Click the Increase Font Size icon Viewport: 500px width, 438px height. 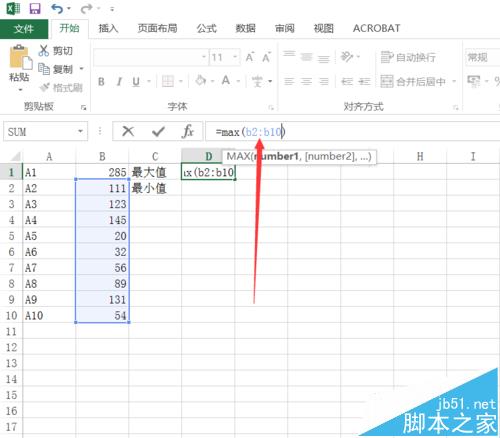pyautogui.click(x=250, y=57)
